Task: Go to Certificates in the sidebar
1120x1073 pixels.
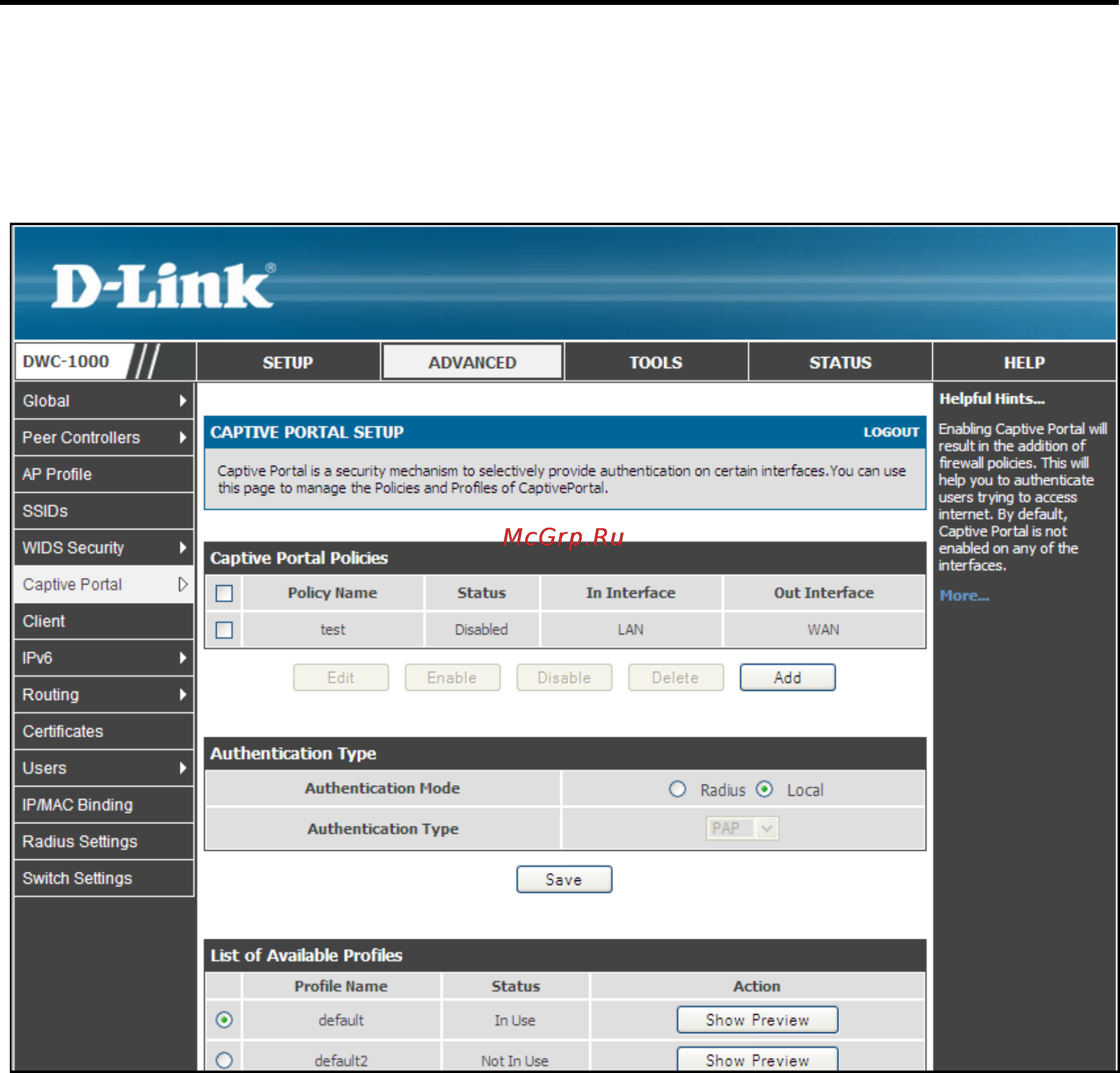Action: tap(104, 731)
